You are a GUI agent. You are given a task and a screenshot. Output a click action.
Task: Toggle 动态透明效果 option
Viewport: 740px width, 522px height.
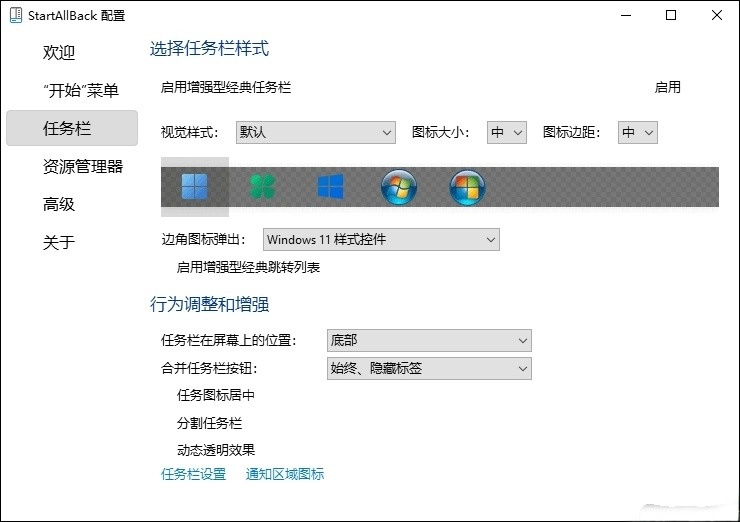[x=216, y=450]
